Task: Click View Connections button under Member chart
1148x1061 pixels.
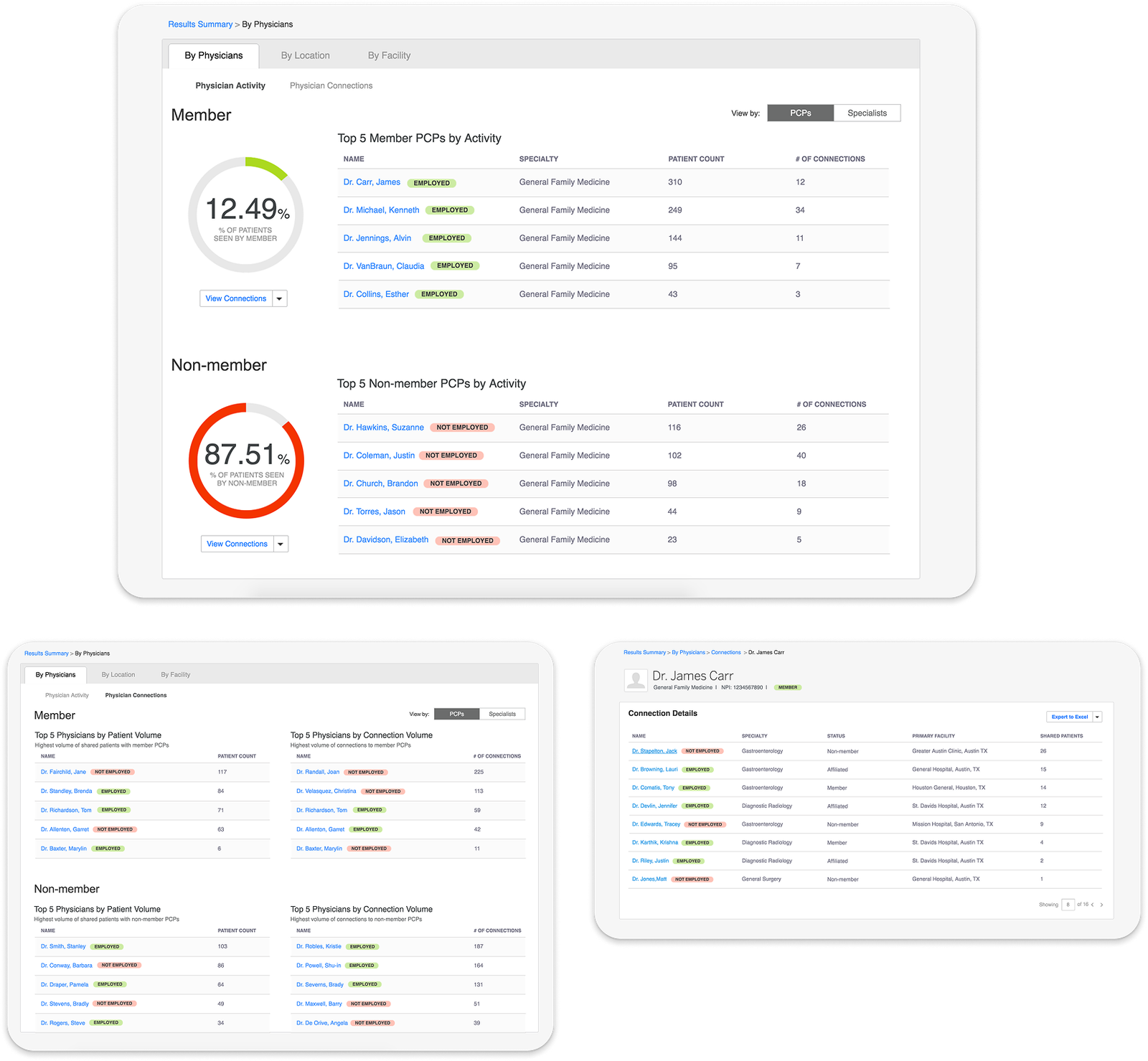Action: (236, 298)
